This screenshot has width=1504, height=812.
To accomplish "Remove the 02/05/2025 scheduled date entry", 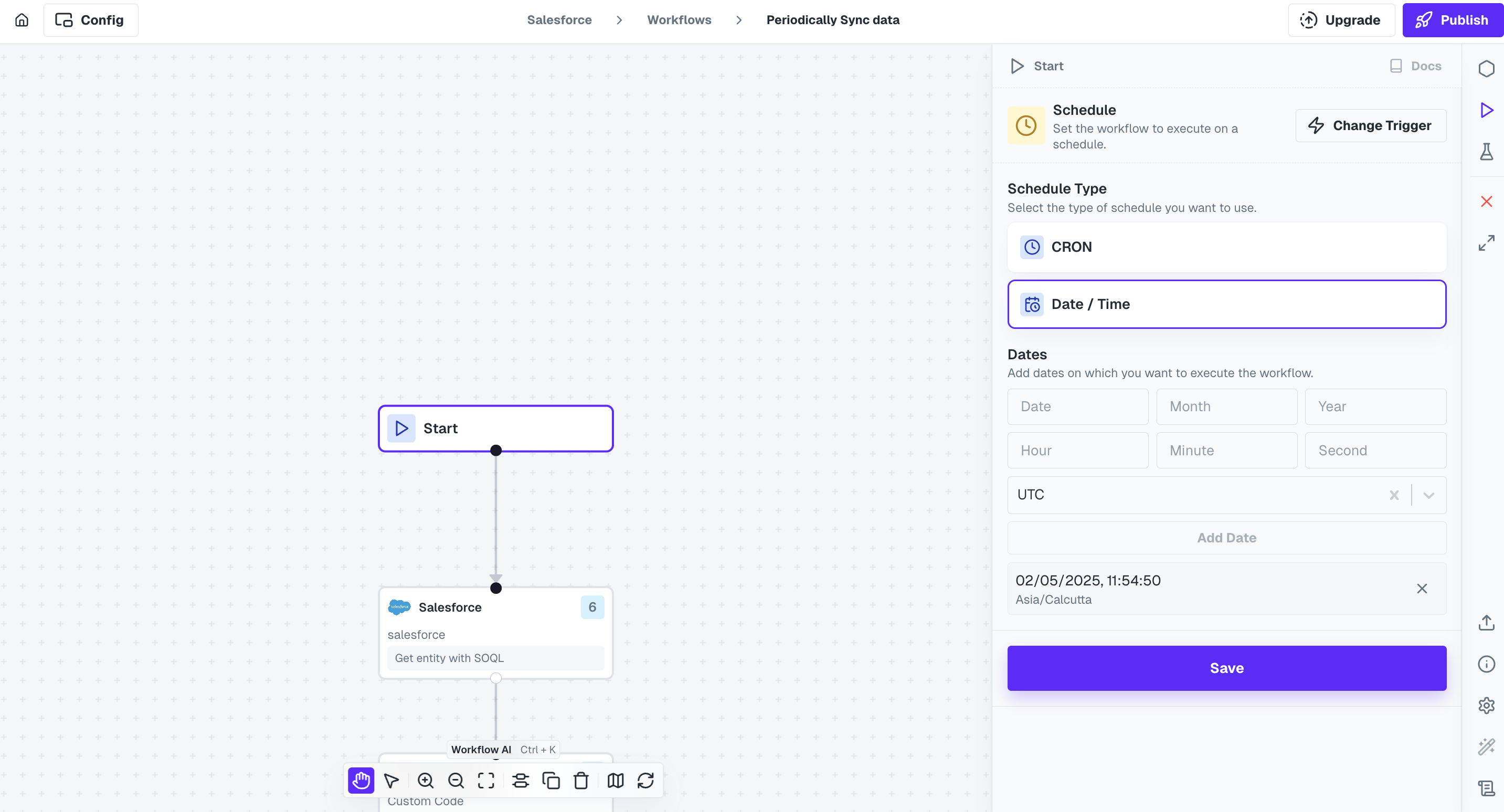I will pyautogui.click(x=1422, y=589).
